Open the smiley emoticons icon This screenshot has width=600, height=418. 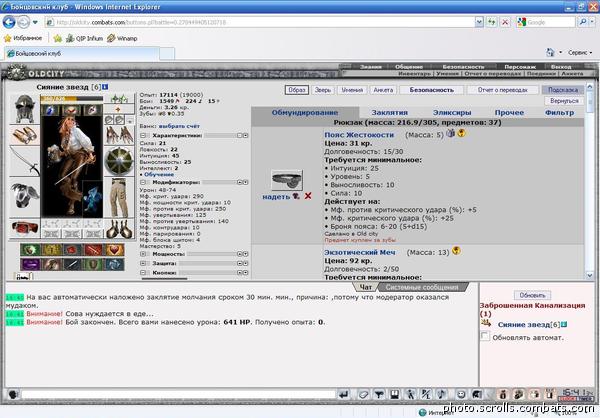(x=461, y=394)
